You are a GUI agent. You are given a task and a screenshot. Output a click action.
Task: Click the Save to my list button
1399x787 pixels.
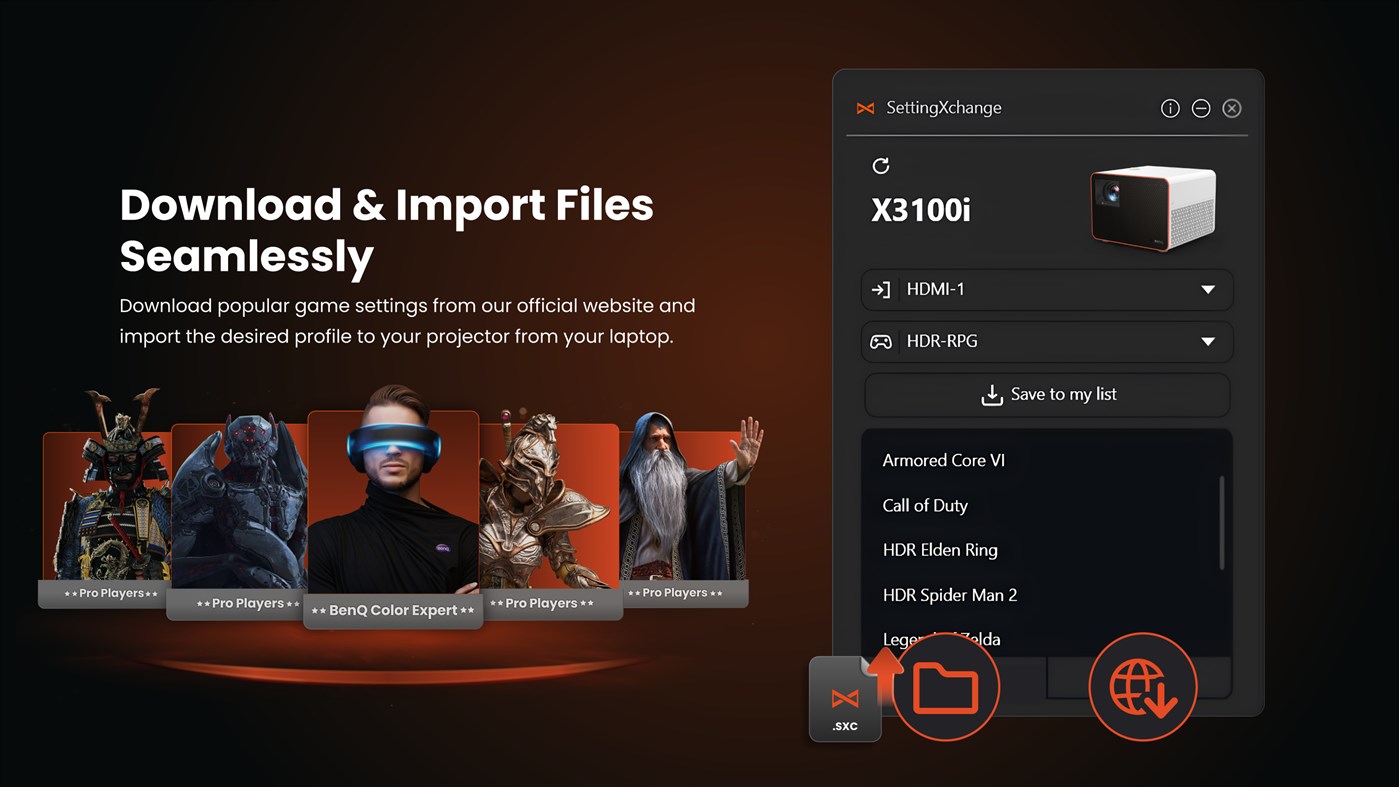click(1047, 394)
